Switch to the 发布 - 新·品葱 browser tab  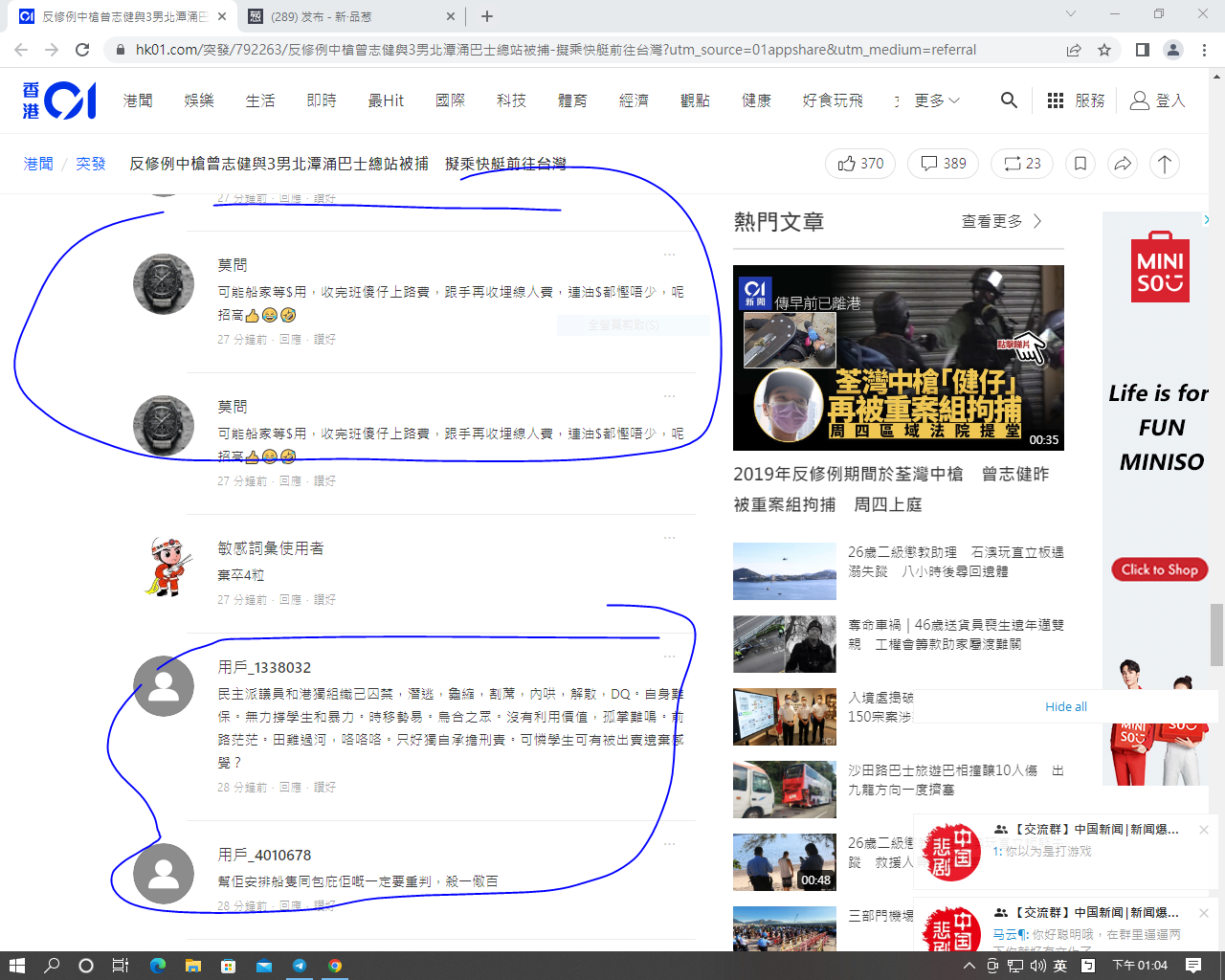(352, 16)
